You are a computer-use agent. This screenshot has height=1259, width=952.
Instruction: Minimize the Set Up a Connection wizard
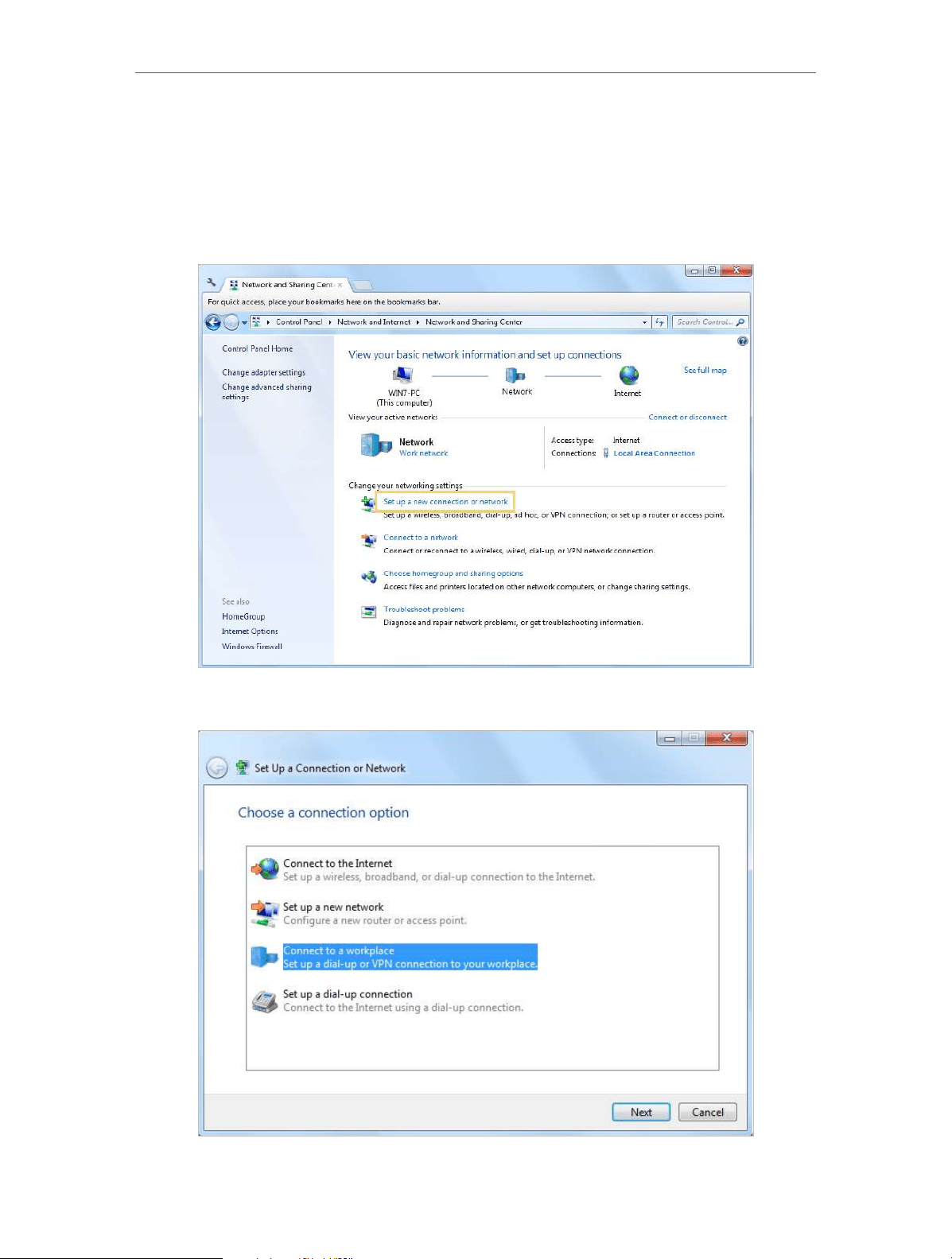point(670,738)
